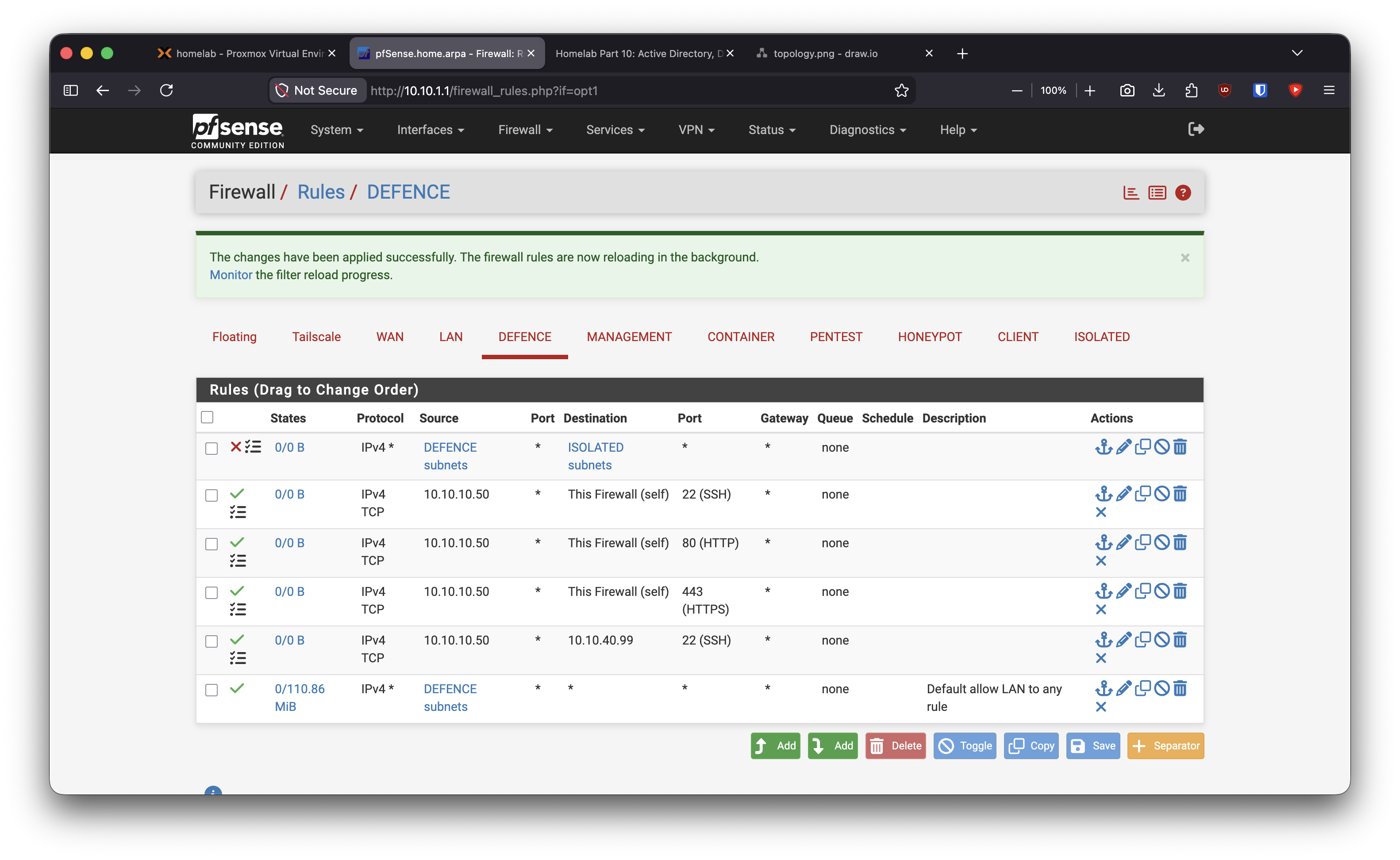The height and width of the screenshot is (860, 1400).
Task: Click the Monitor filter reload link
Action: 231,275
